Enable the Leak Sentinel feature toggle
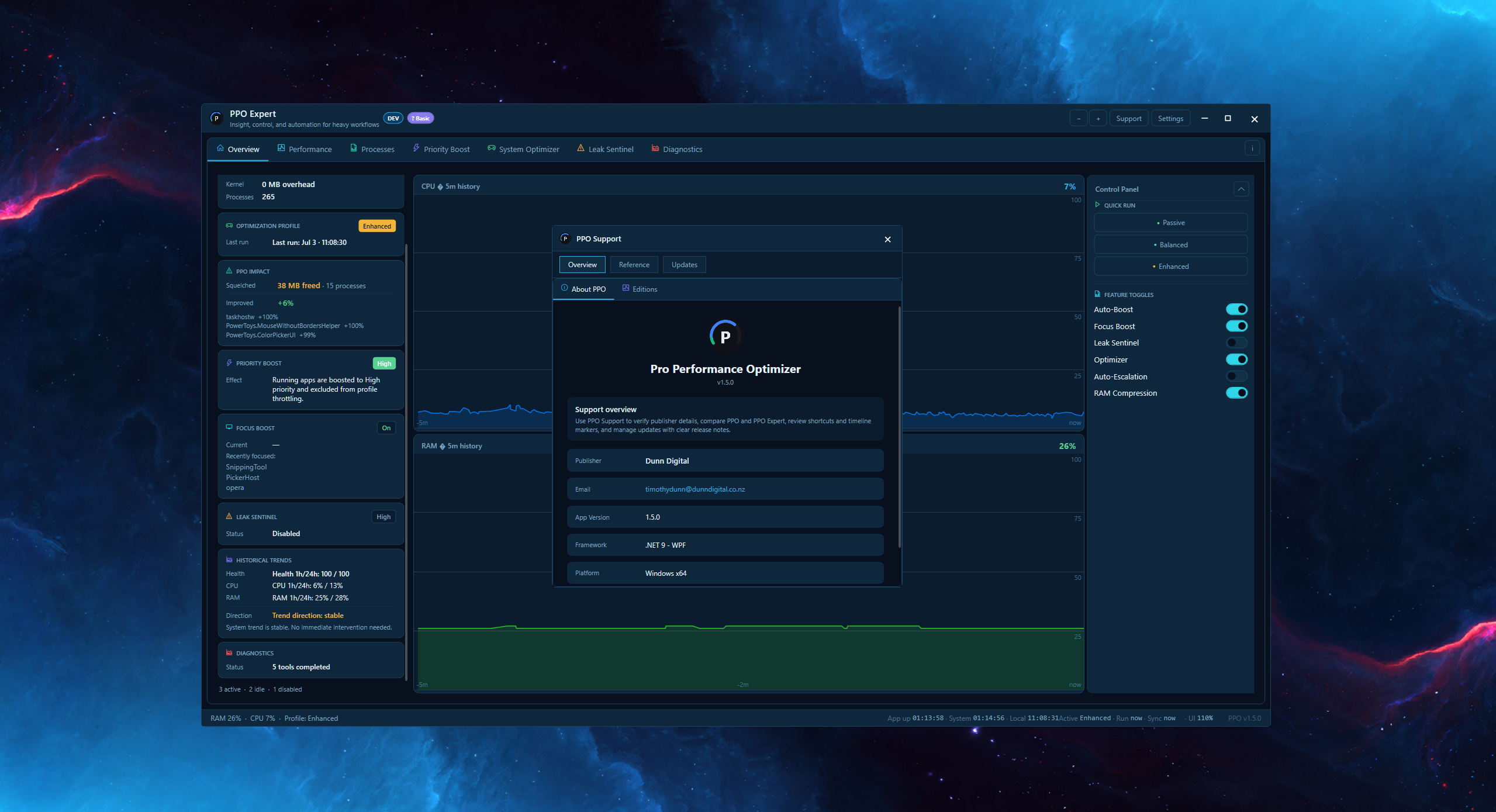This screenshot has height=812, width=1496. coord(1236,343)
